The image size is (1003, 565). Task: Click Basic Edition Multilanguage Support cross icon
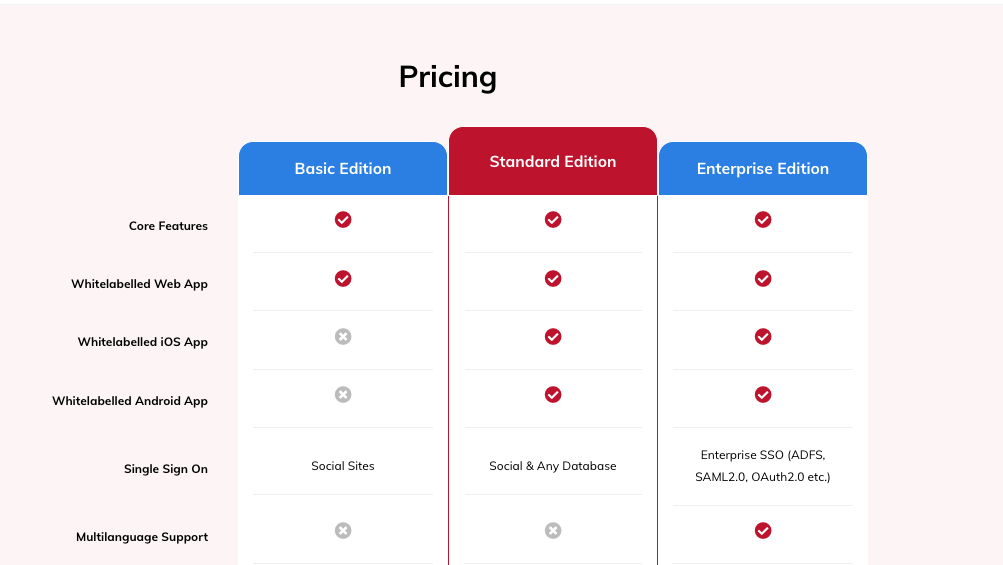(343, 530)
